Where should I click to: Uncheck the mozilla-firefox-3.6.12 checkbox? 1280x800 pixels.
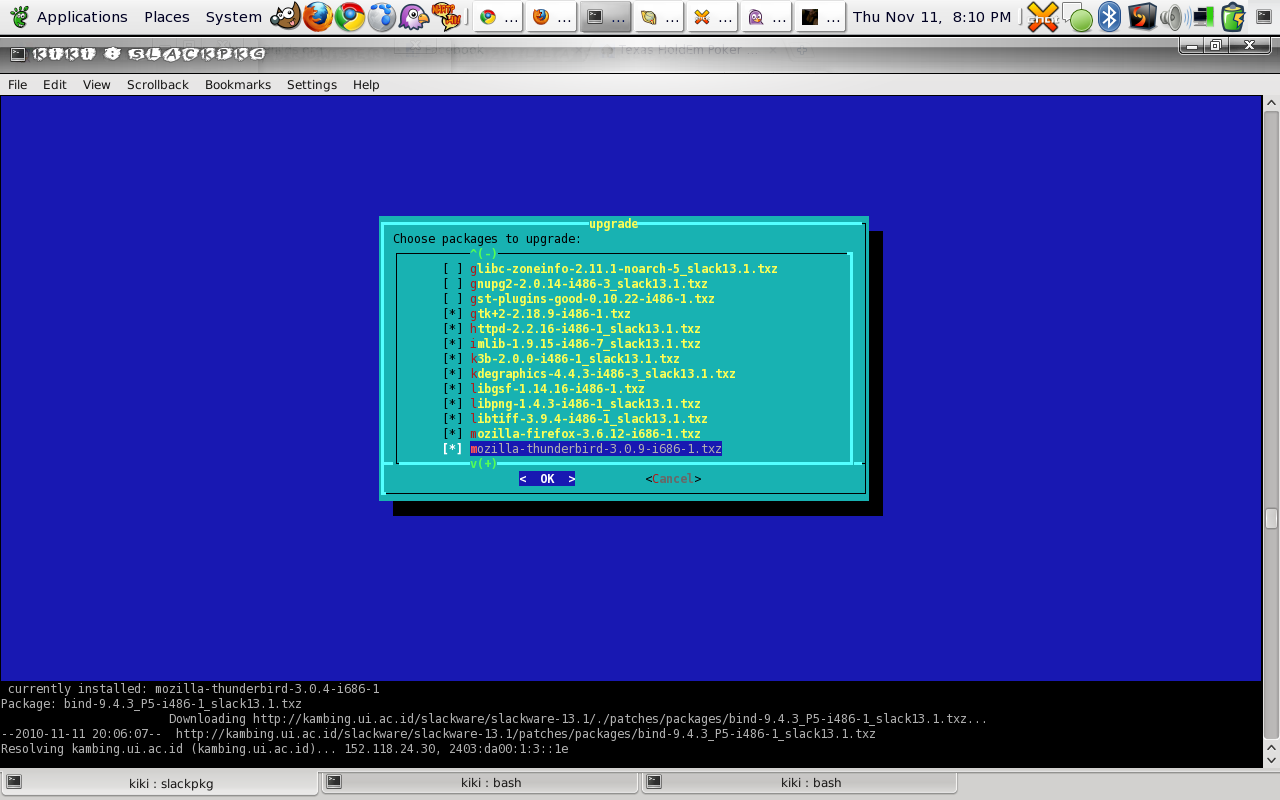click(453, 434)
